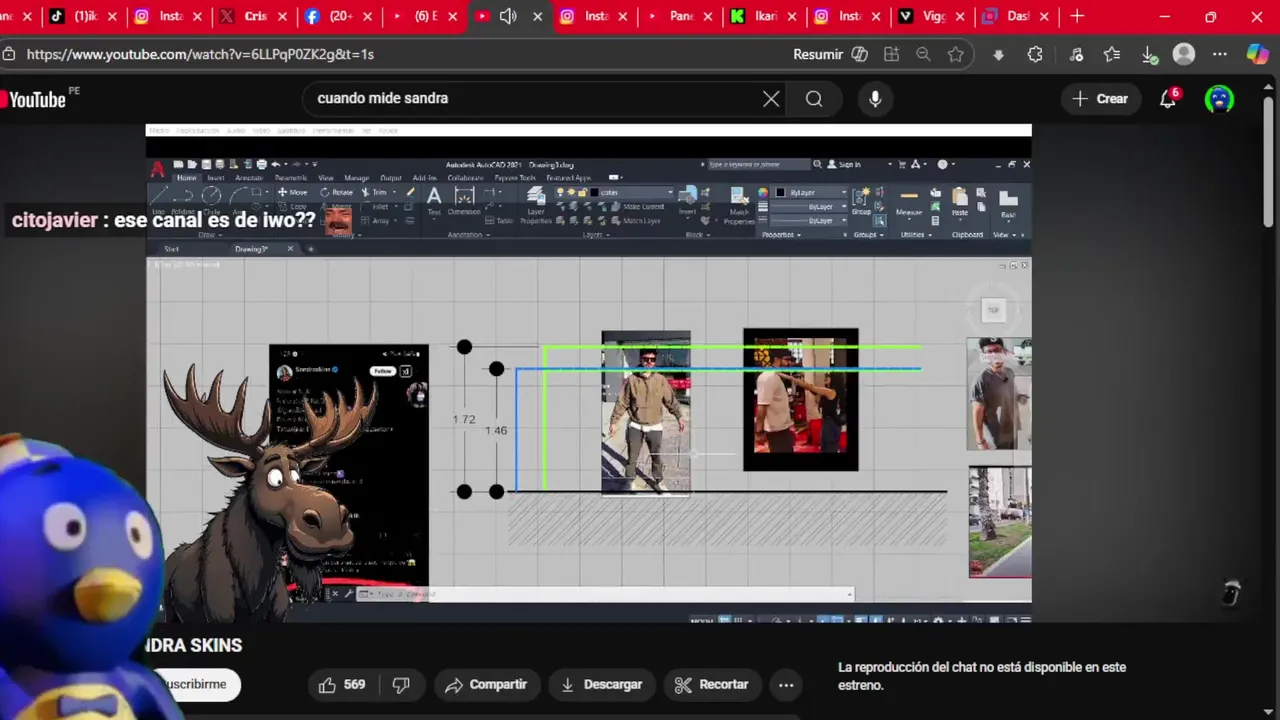This screenshot has height=720, width=1280.
Task: Open the Copilot sidebar icon
Action: point(1257,54)
